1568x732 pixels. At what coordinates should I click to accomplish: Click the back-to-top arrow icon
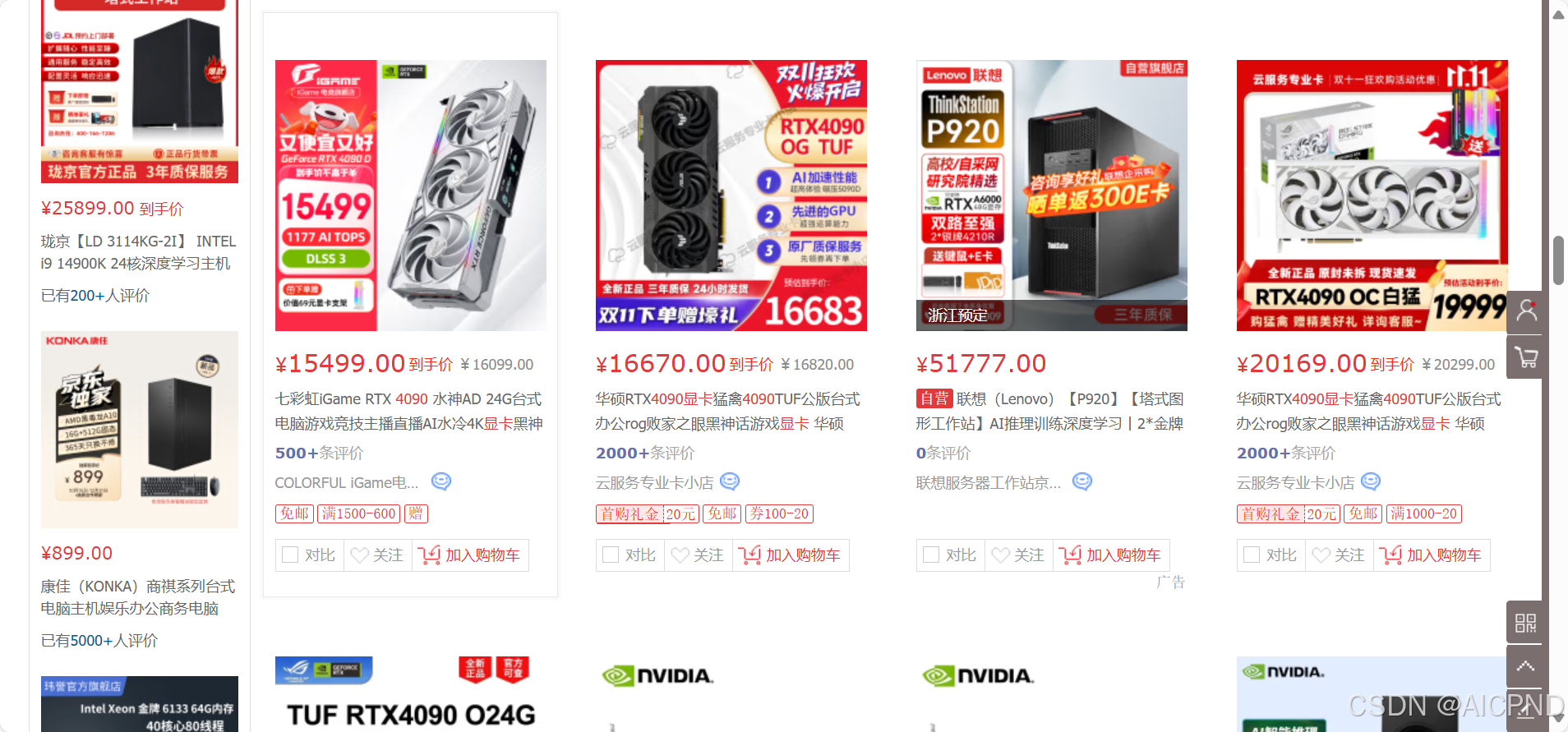tap(1525, 666)
